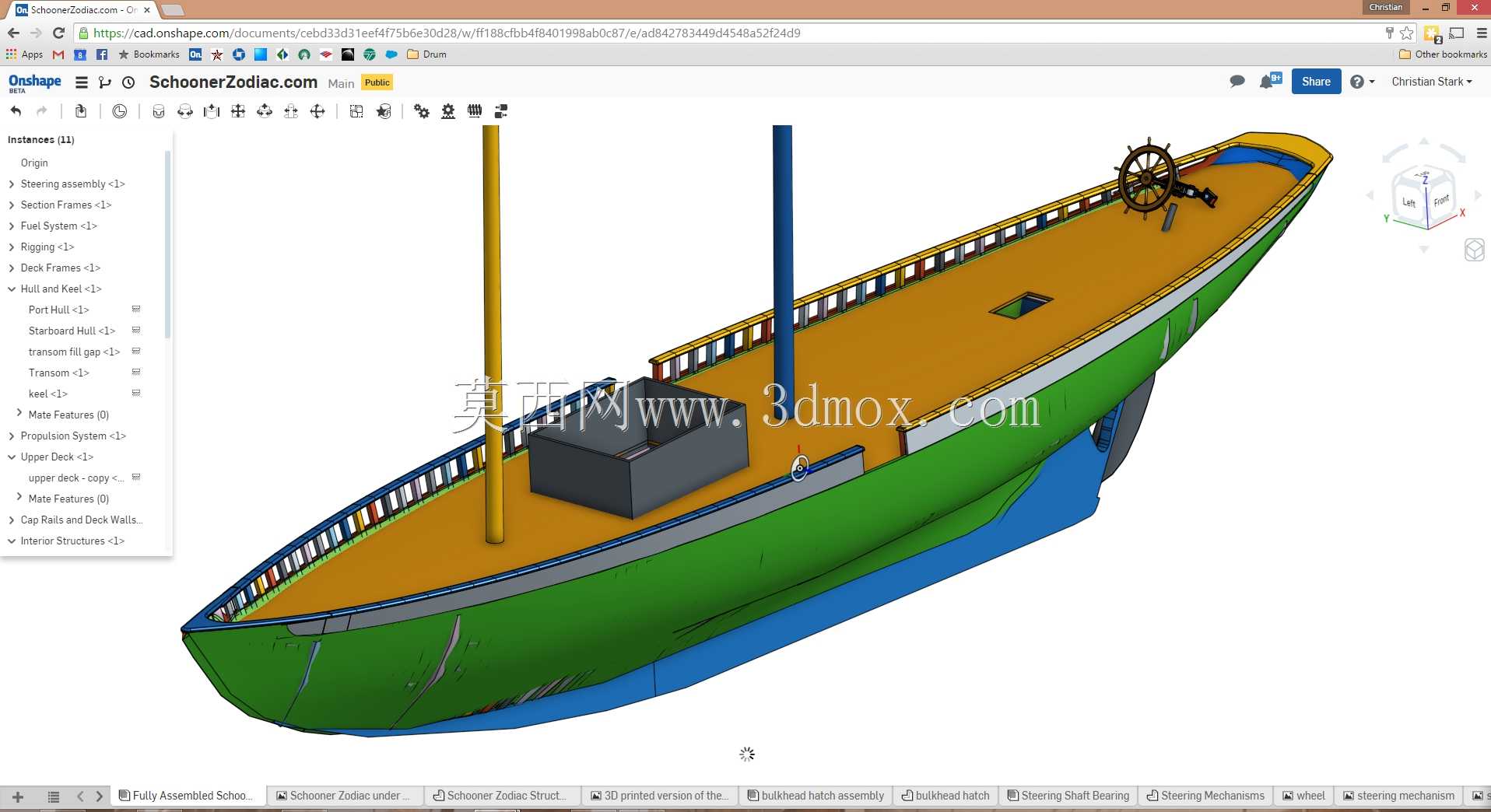1491x812 pixels.
Task: Click icon beside Port Hull <1>
Action: 136,310
